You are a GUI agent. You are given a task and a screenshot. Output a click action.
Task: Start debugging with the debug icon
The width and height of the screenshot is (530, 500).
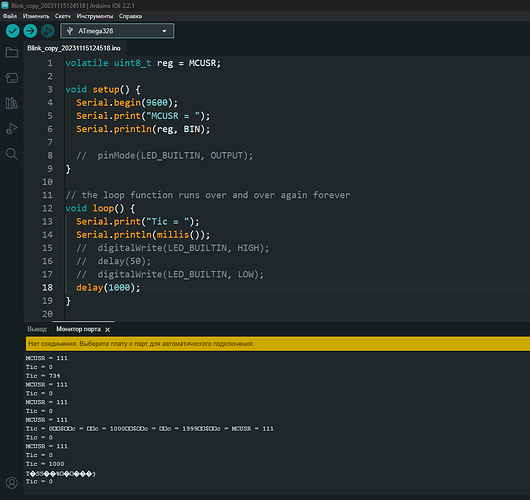click(48, 31)
